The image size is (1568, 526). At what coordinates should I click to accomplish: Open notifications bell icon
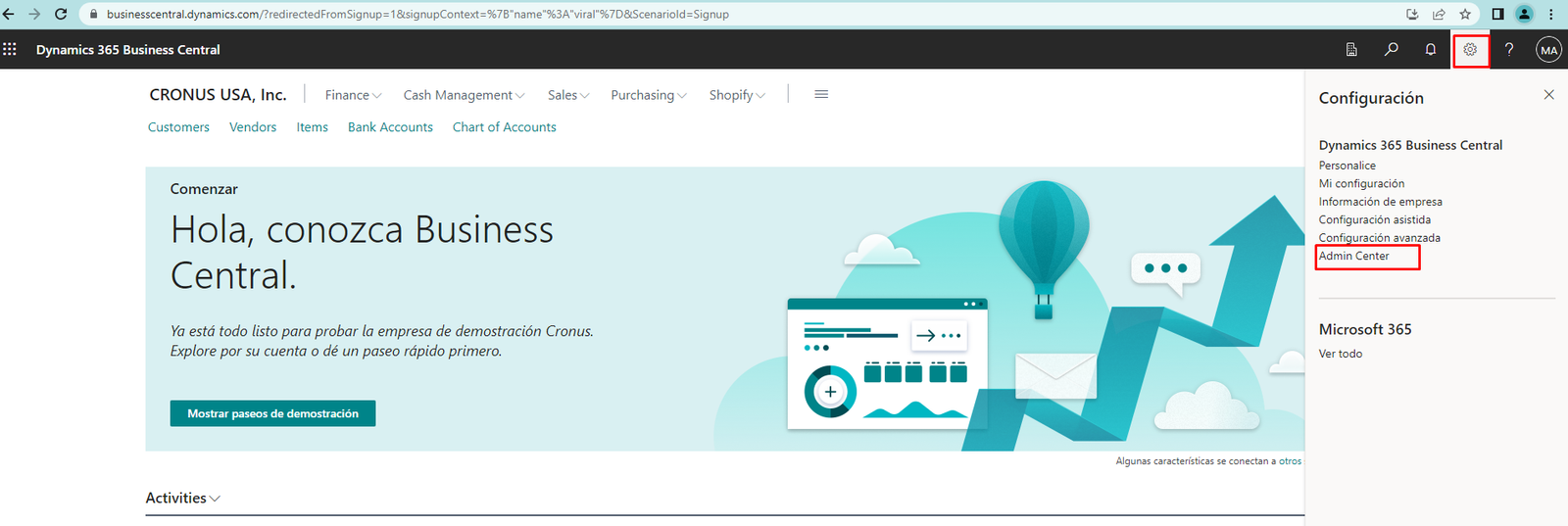click(x=1431, y=49)
